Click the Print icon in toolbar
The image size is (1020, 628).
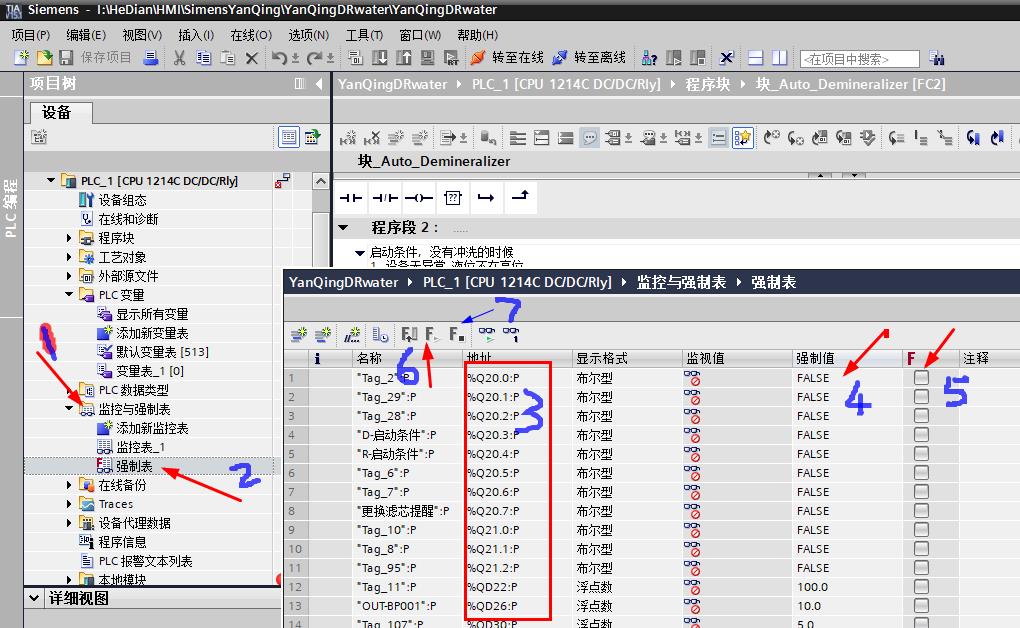[x=150, y=58]
